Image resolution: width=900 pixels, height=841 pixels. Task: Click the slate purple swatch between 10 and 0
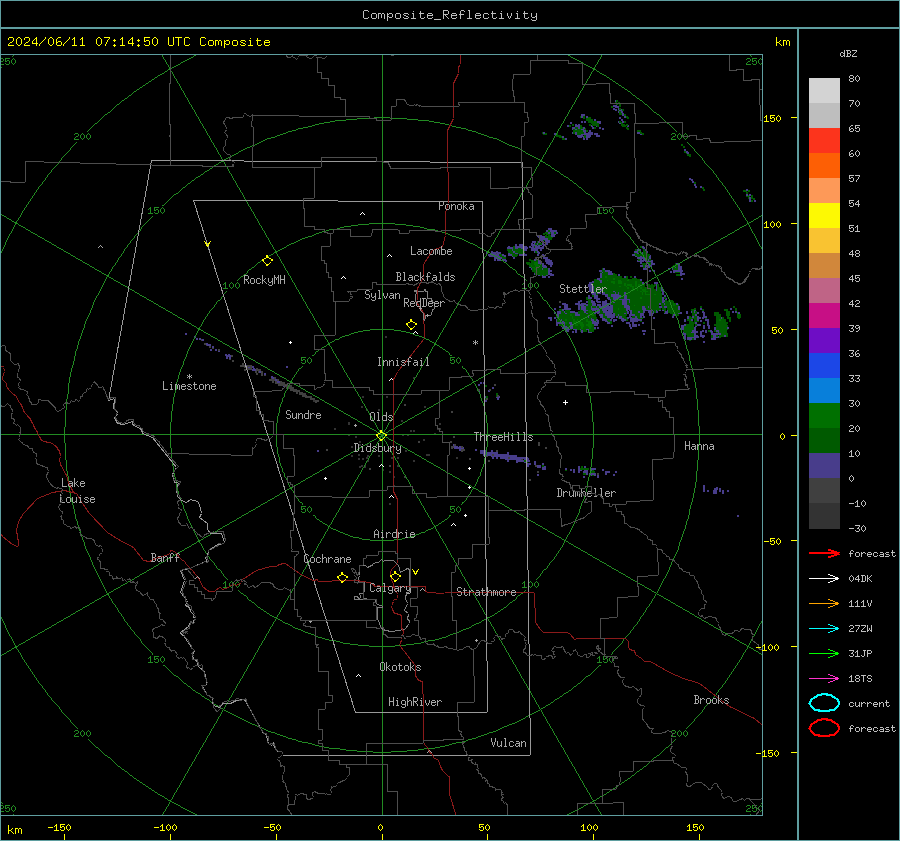[824, 465]
